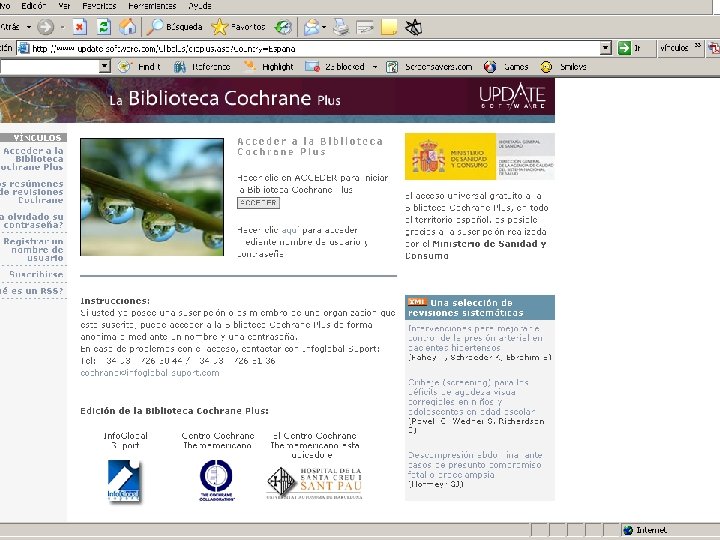Expand the address bar dropdown
Viewport: 720px width, 540px height.
[606, 48]
